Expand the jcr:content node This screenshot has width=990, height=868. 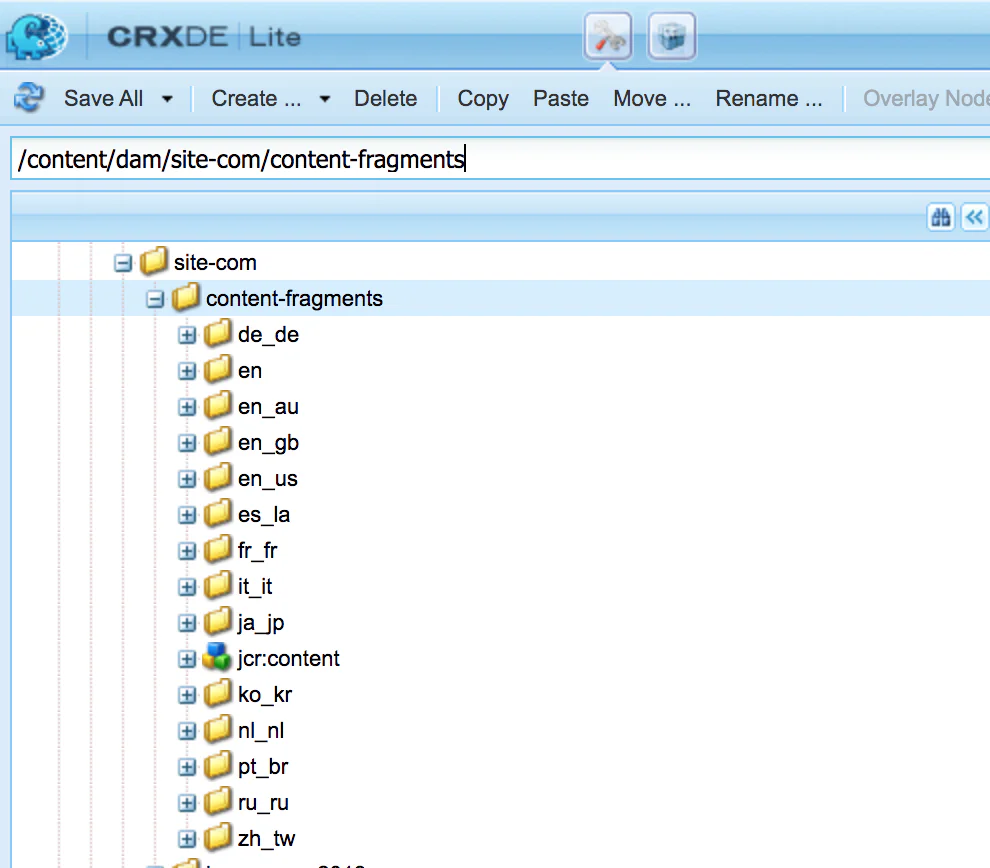[x=187, y=659]
